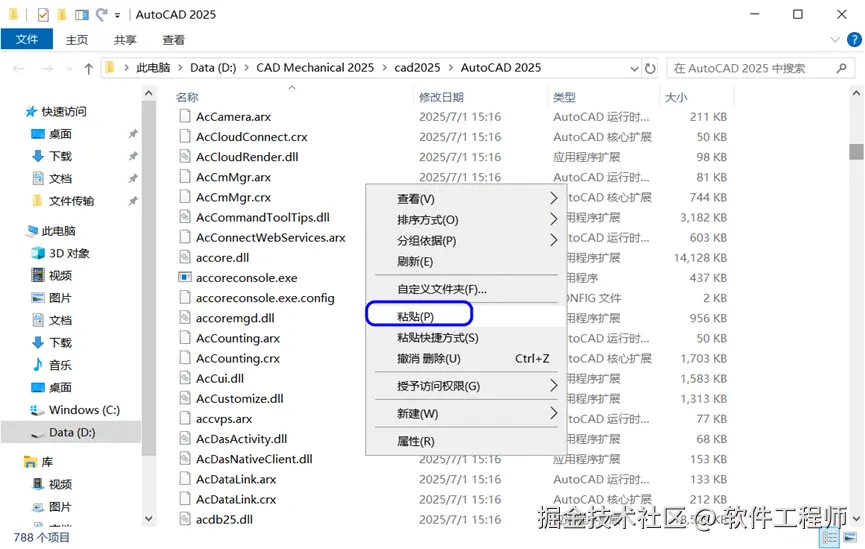
Task: Open the address bar history dropdown
Action: [x=634, y=68]
